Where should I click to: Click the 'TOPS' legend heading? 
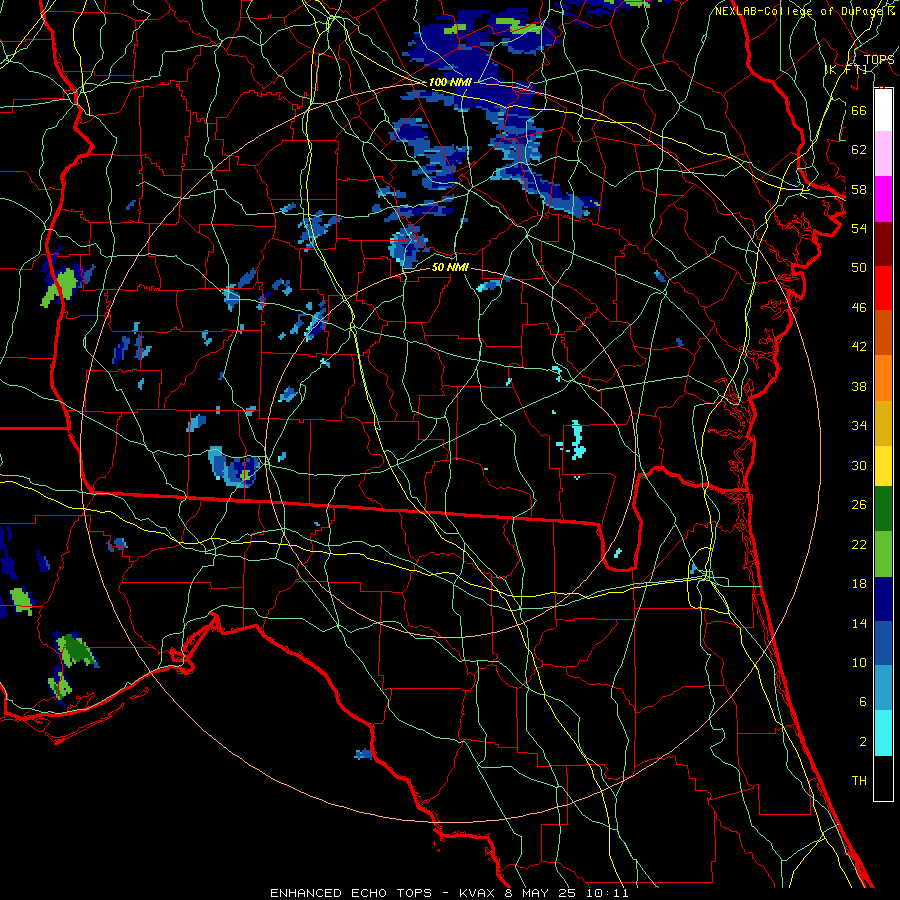point(879,60)
